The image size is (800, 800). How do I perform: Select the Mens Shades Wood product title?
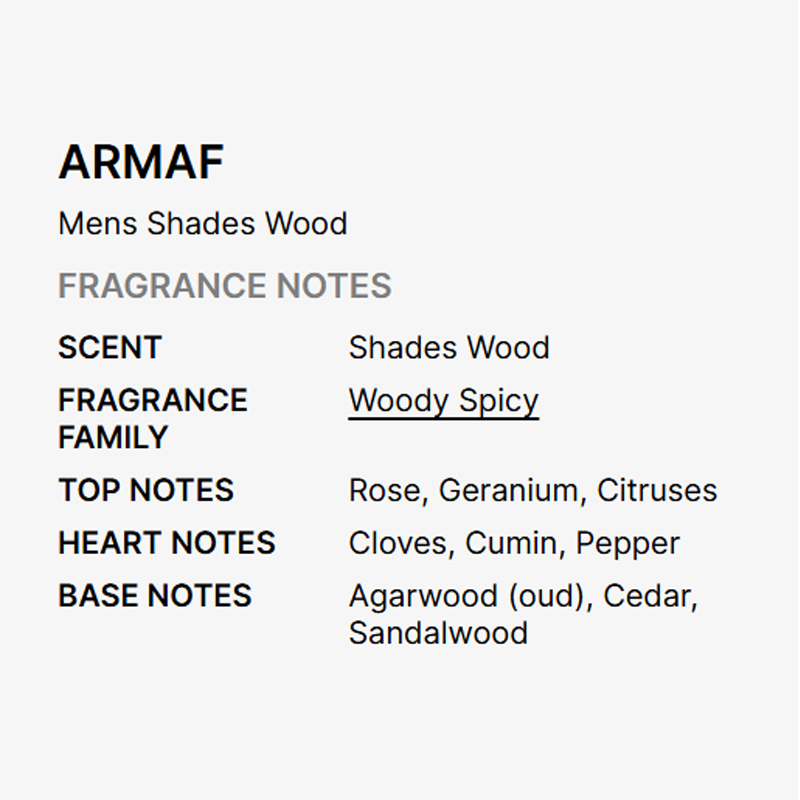point(203,223)
